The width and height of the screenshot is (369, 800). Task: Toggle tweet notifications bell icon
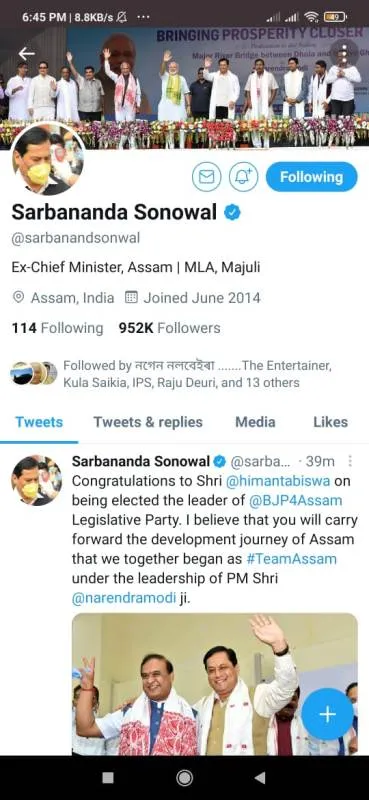click(243, 177)
